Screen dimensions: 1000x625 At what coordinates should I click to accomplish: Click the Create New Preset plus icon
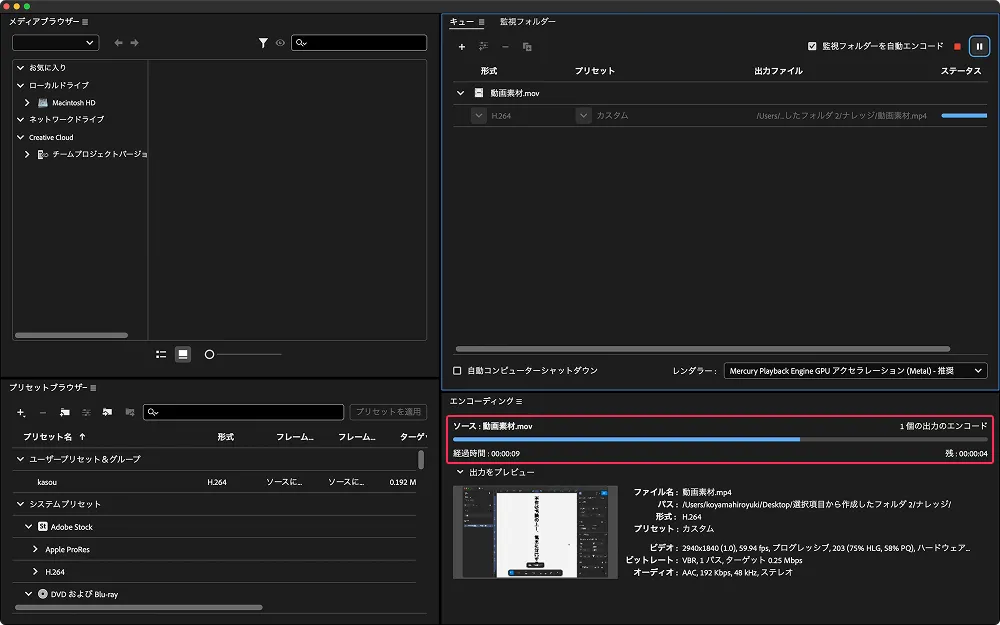tap(21, 413)
